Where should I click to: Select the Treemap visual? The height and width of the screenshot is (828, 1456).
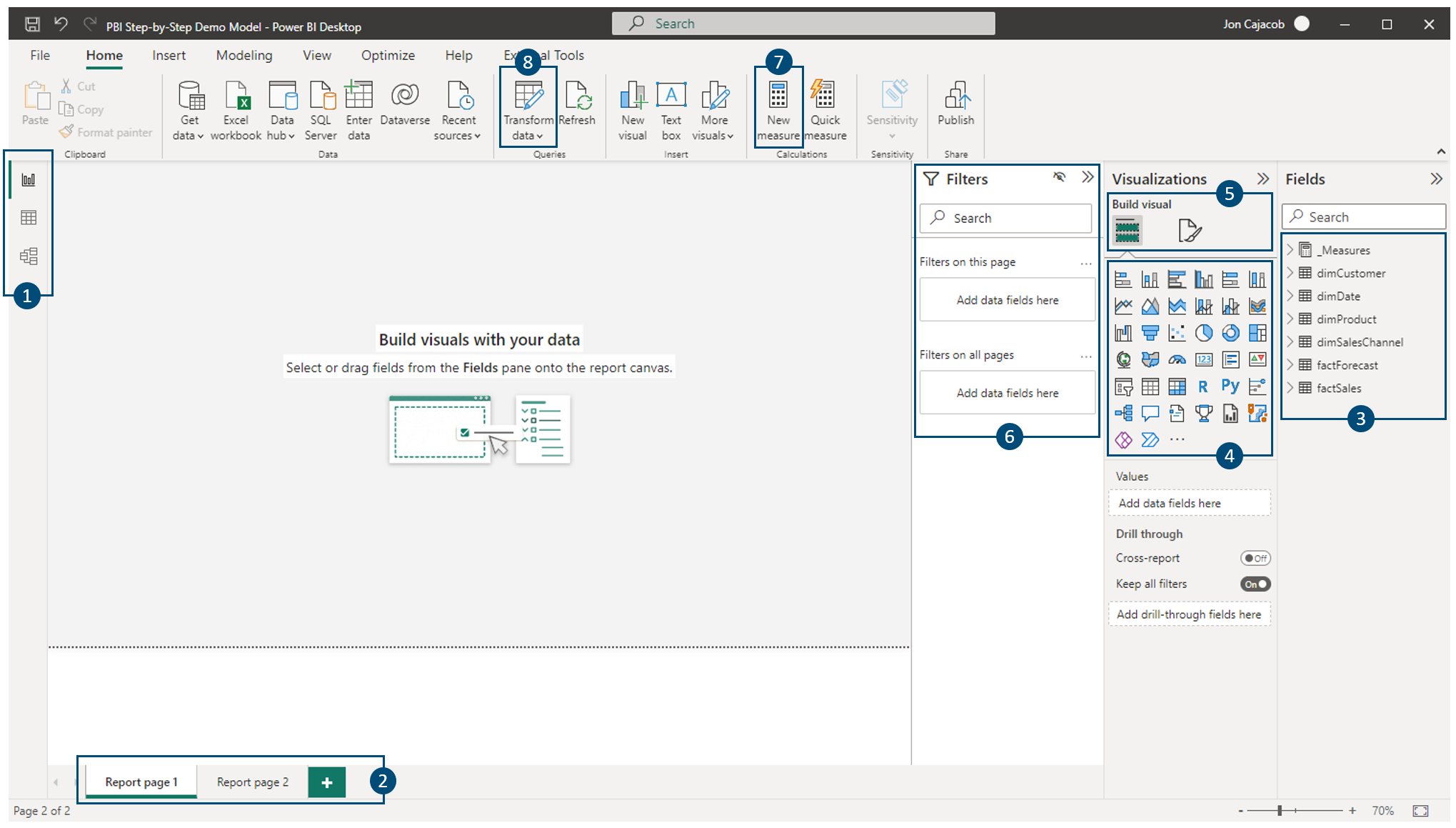point(1257,333)
